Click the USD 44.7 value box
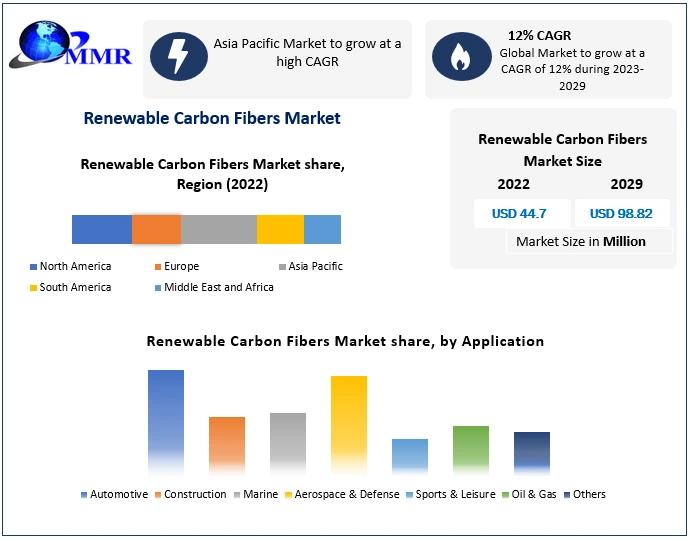The width and height of the screenshot is (690, 541). pyautogui.click(x=521, y=213)
